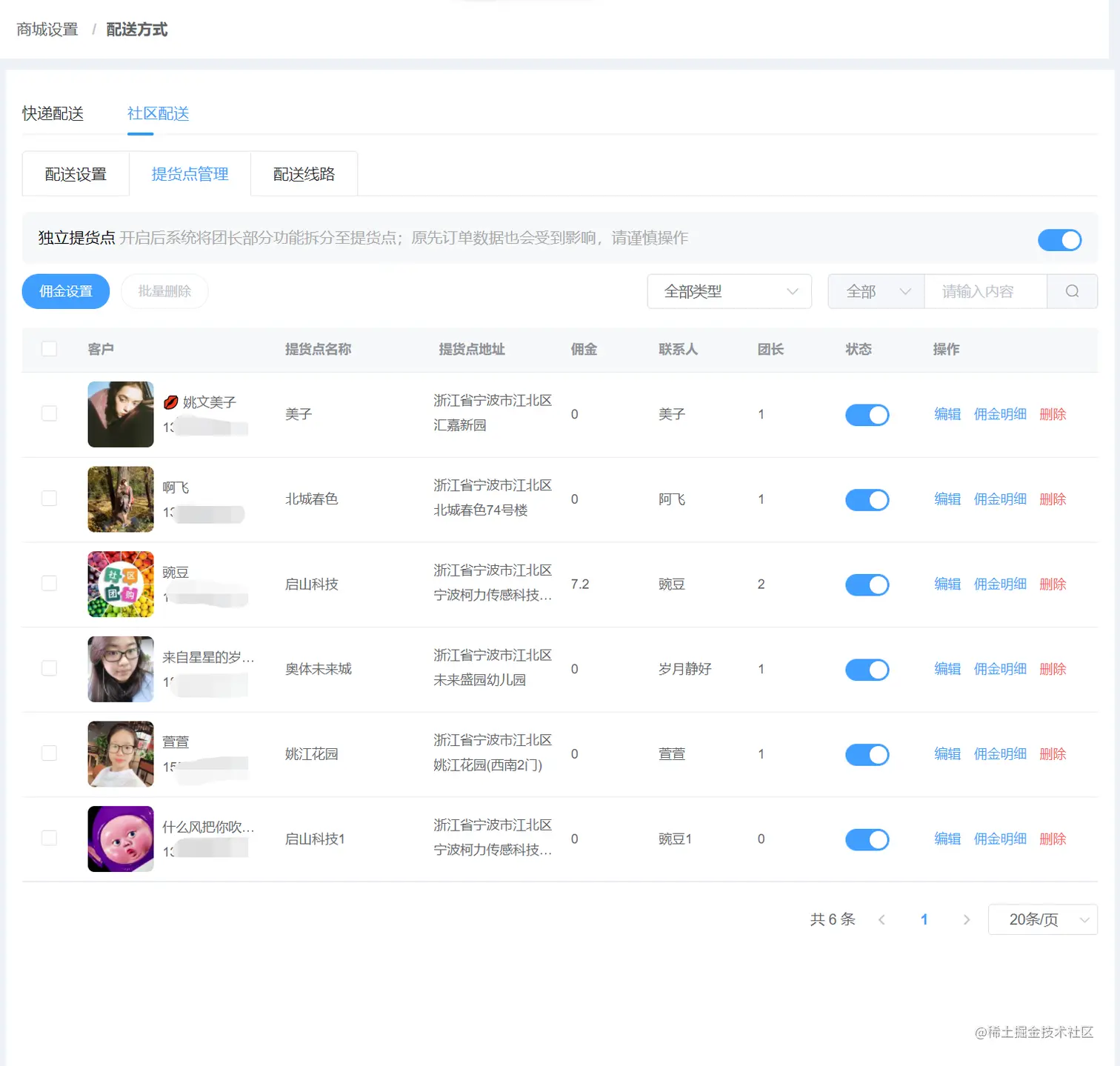
Task: Click the search magnifier icon
Action: pos(1072,291)
